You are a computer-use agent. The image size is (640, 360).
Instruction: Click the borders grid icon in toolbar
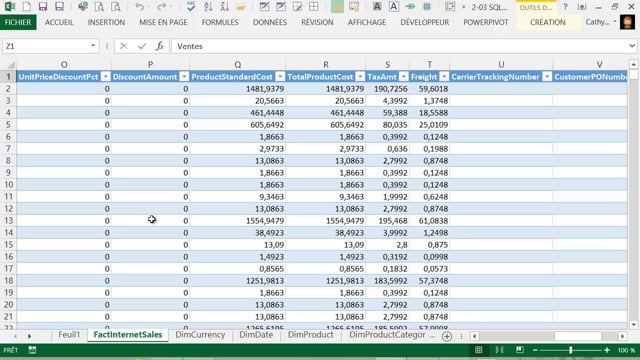coord(313,7)
